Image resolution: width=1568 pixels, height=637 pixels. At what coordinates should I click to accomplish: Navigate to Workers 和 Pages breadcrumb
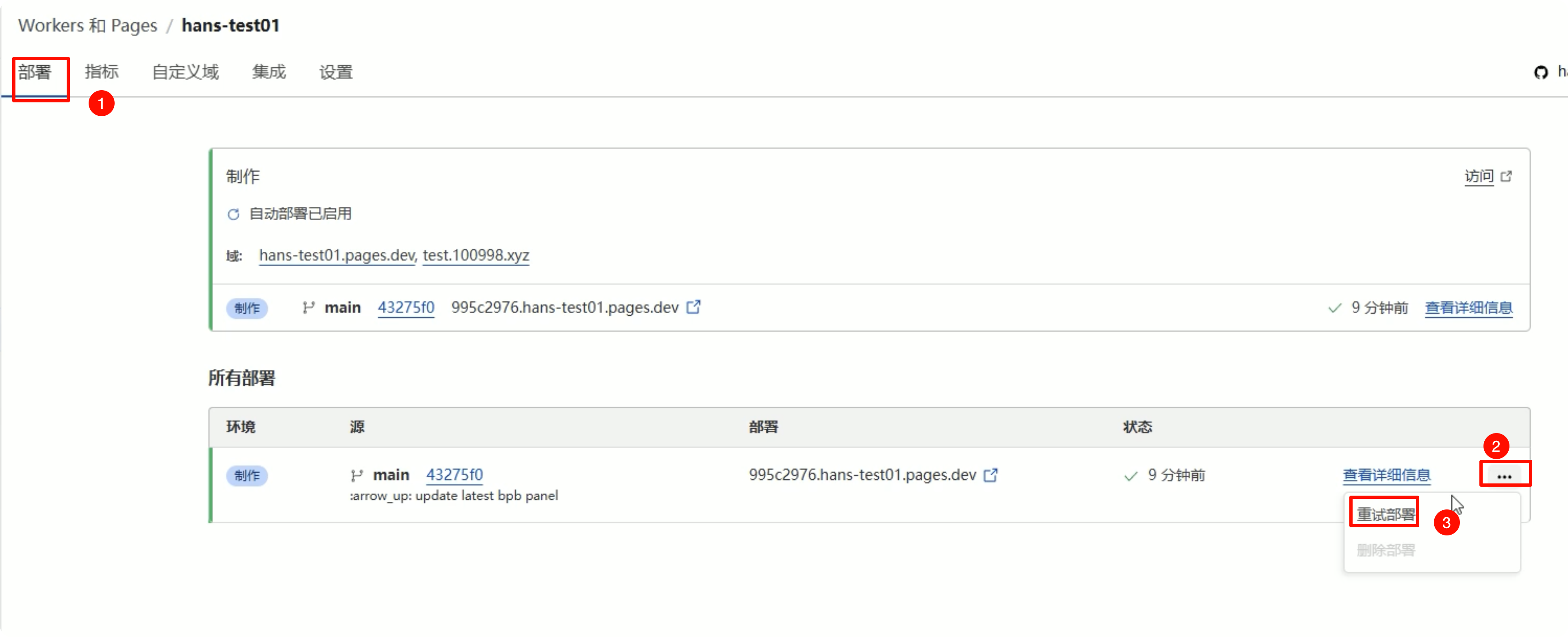pyautogui.click(x=88, y=26)
